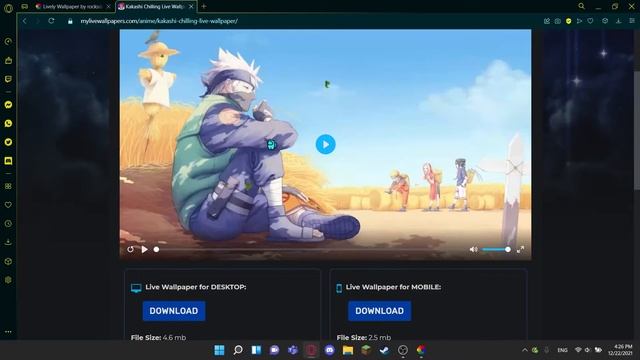Reload the current page
The image size is (640, 360).
pyautogui.click(x=51, y=21)
